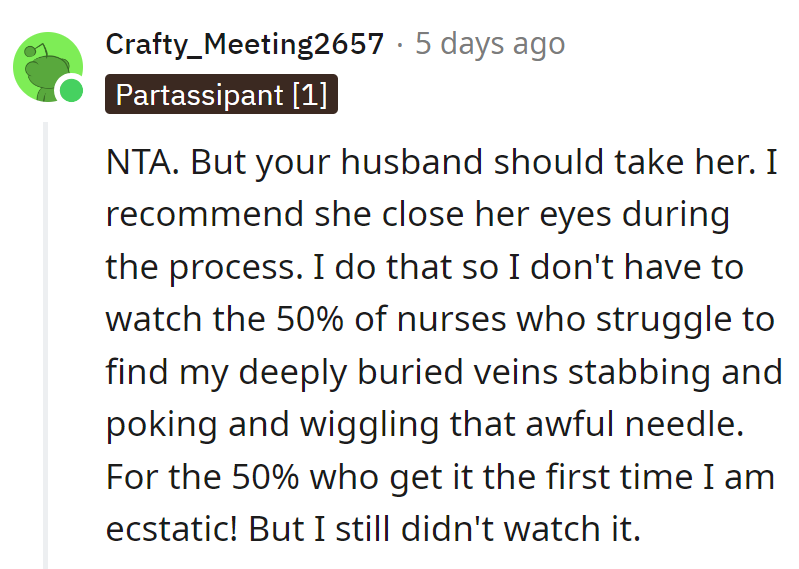Click the Partassipant [1] flair badge
Image resolution: width=799 pixels, height=569 pixels.
pyautogui.click(x=221, y=95)
